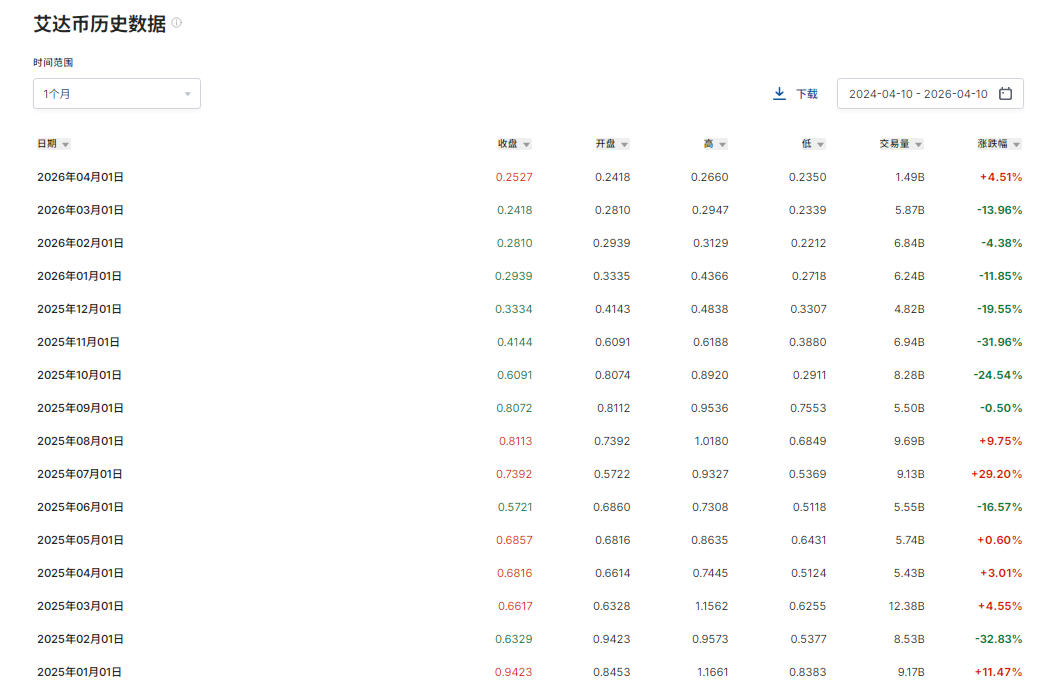The width and height of the screenshot is (1046, 689).
Task: Click the change value -0.50%
Action: click(x=1001, y=408)
